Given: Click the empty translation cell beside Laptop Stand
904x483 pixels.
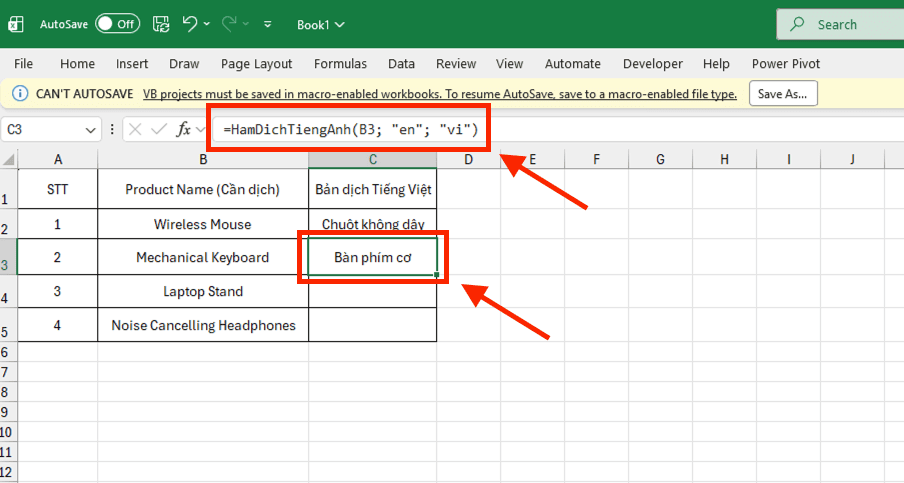Looking at the screenshot, I should coord(372,291).
